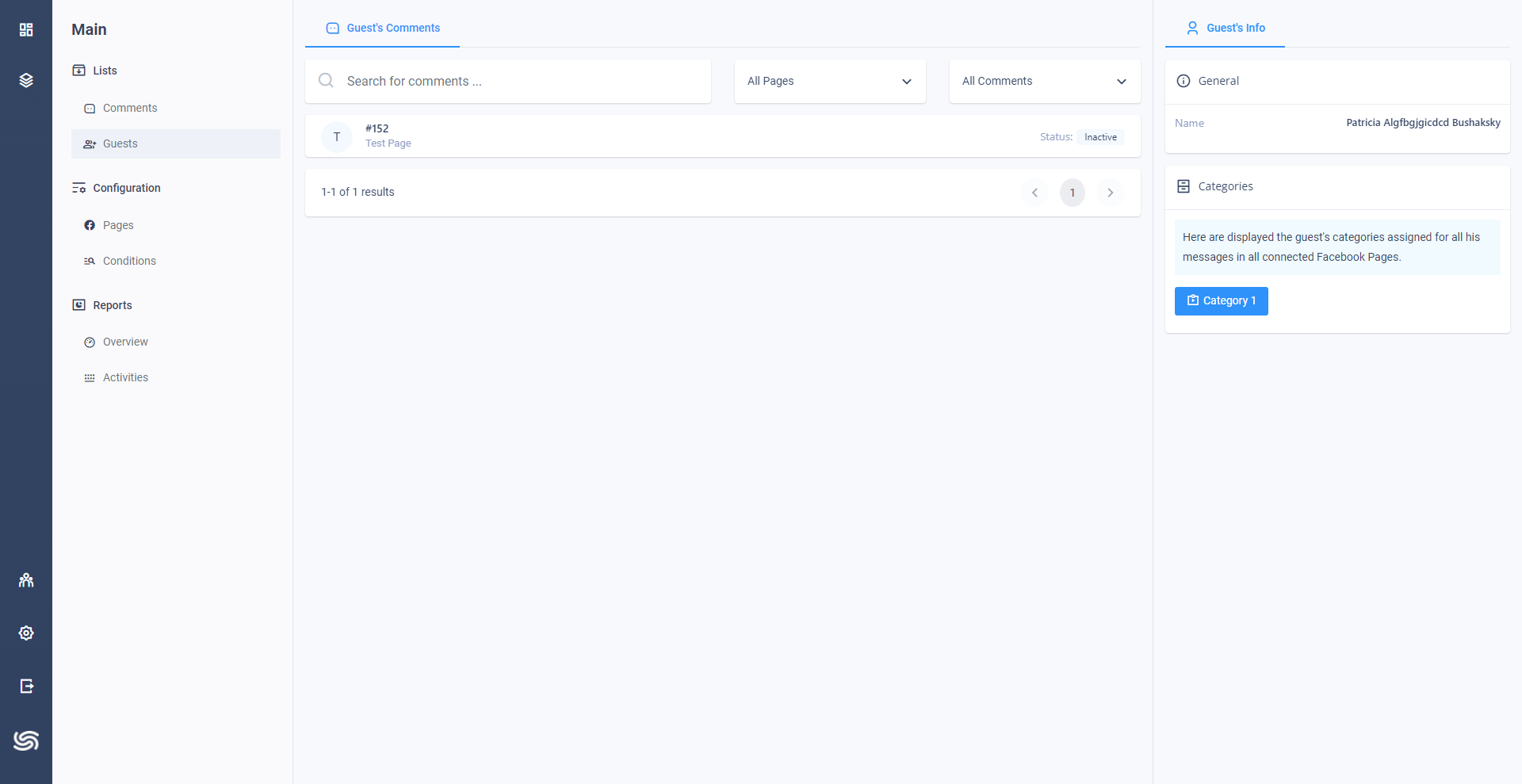Open the team members icon in the left rail
The image size is (1522, 784).
26,580
